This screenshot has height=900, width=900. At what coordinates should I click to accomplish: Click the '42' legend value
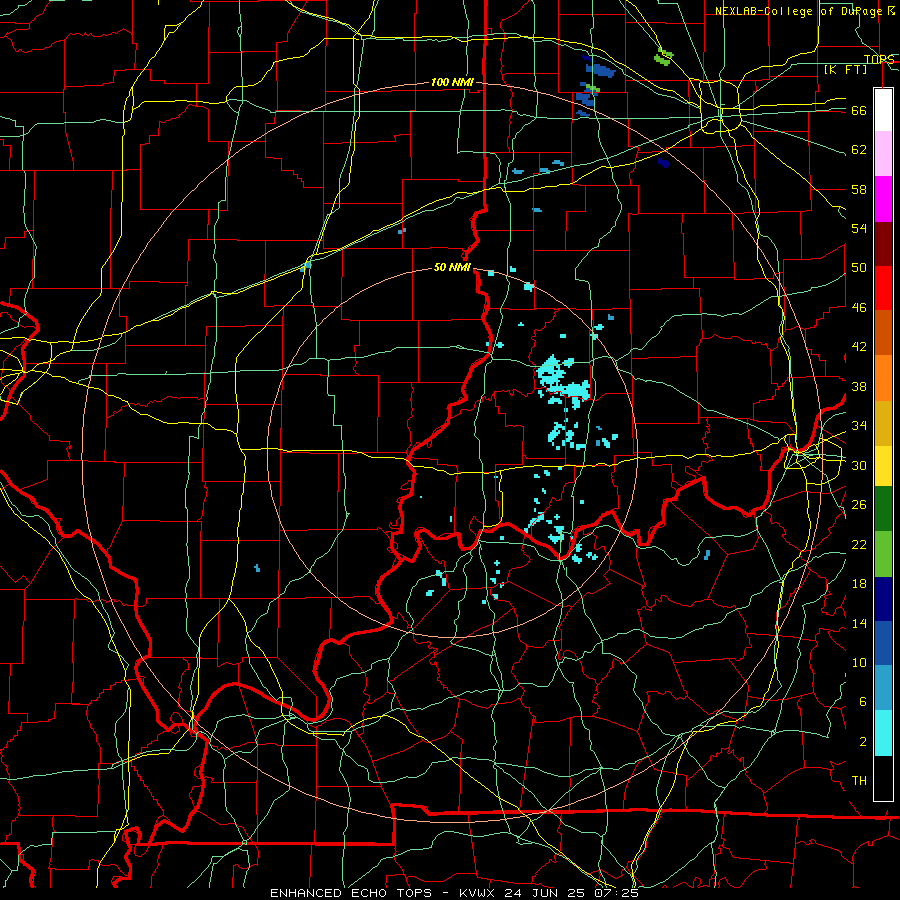(859, 347)
